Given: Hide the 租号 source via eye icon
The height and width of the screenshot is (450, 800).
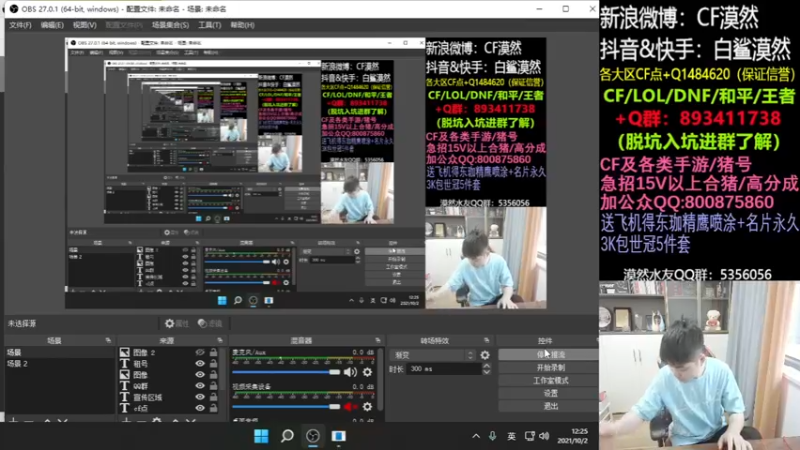Looking at the screenshot, I should tap(200, 363).
